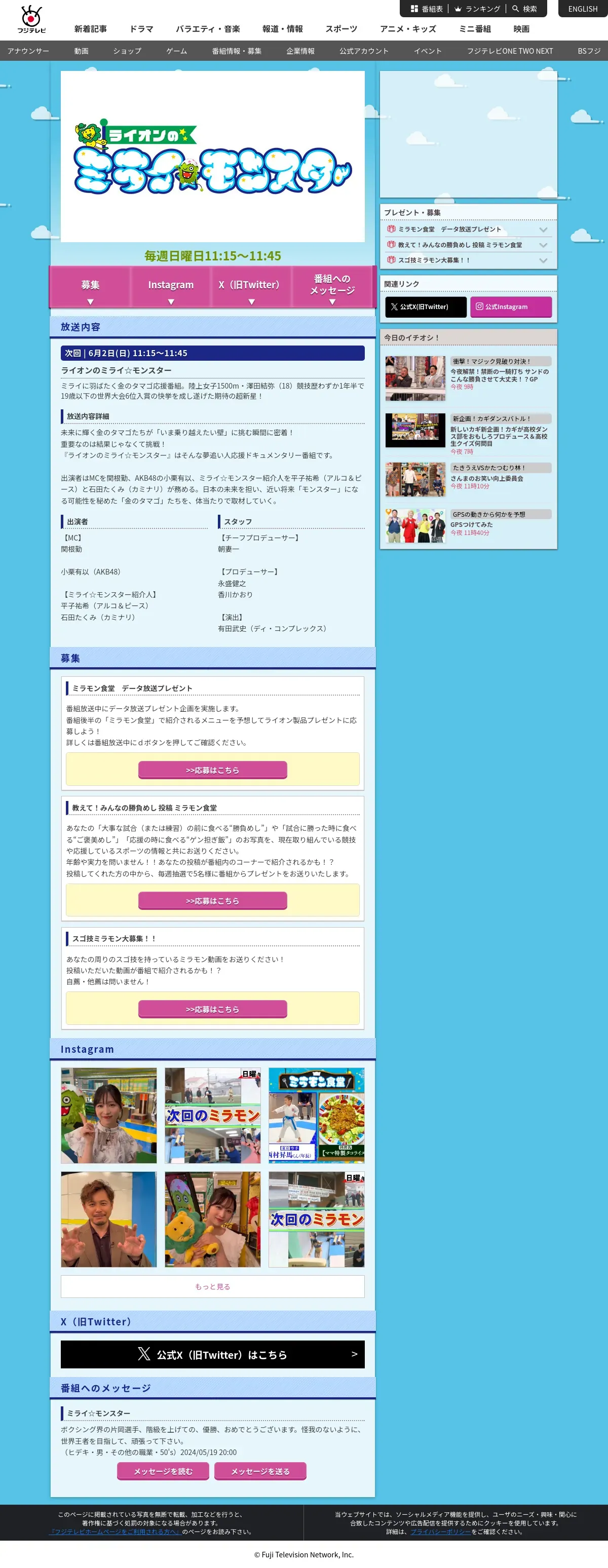This screenshot has width=608, height=1568.
Task: Jump to 募集 section via pink tab
Action: tap(90, 287)
